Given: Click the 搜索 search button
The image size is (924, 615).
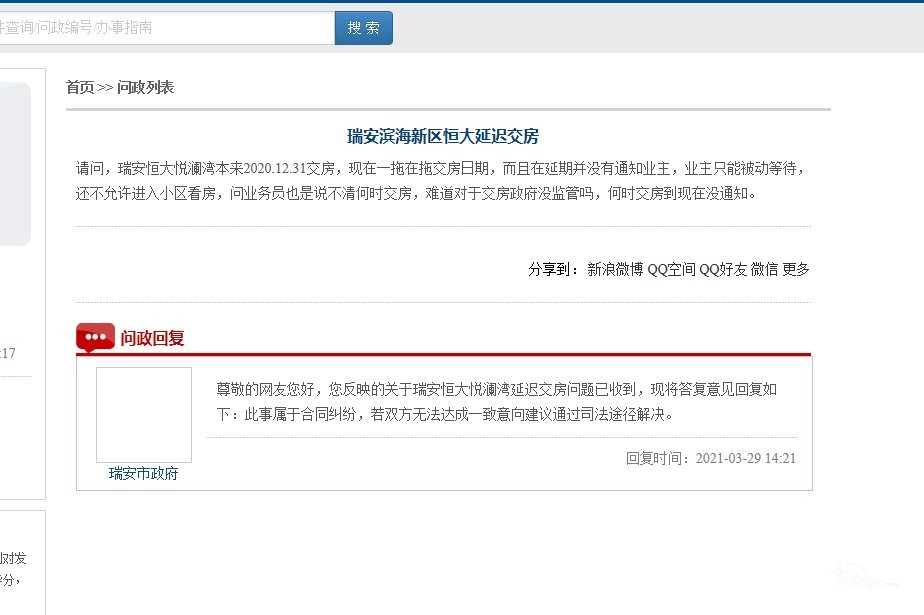Looking at the screenshot, I should [x=364, y=28].
